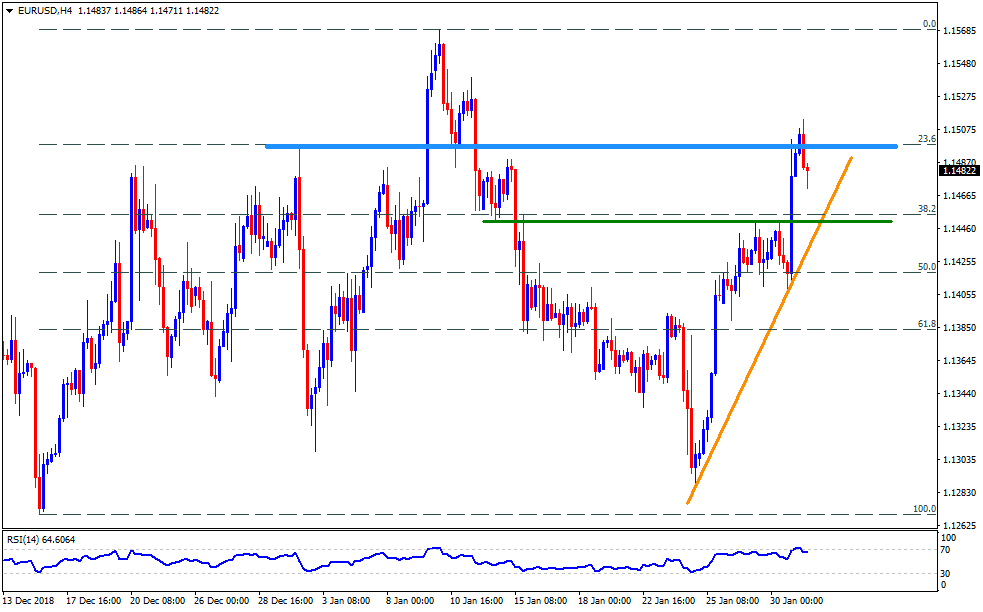
Task: Click the 38.2 Fibonacci level label
Action: (925, 209)
